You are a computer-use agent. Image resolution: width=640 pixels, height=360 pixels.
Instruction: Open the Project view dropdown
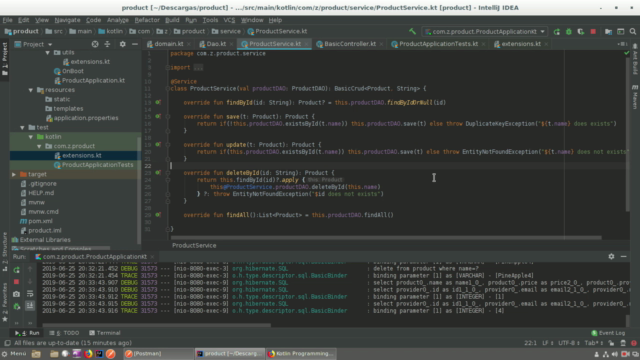click(x=33, y=44)
